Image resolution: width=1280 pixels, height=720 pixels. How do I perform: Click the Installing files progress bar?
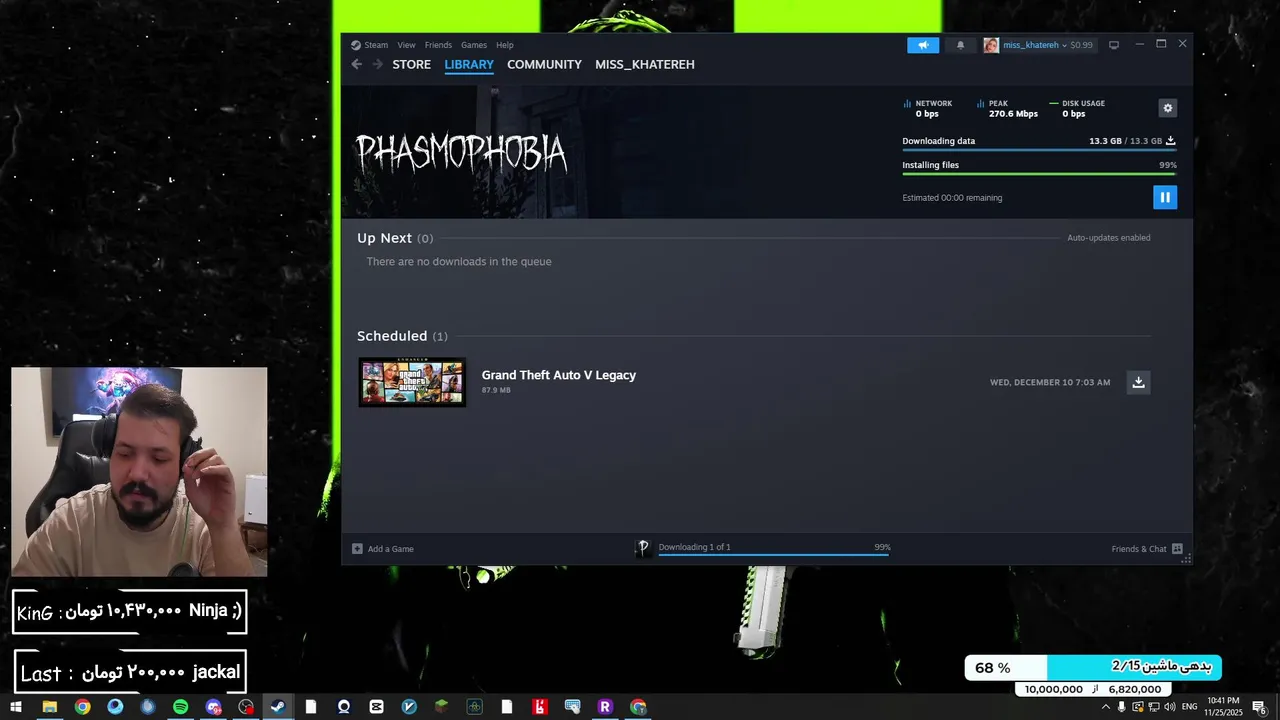tap(1039, 174)
